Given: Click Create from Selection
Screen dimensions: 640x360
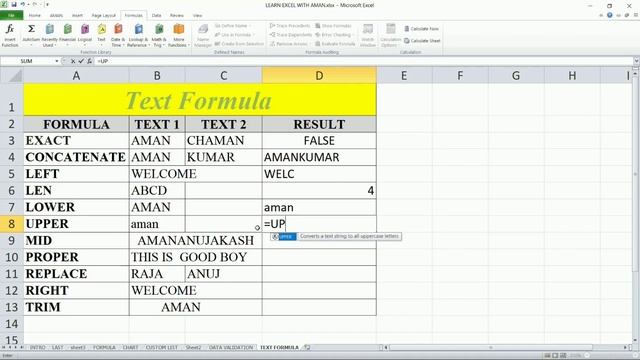Looking at the screenshot, I should (239, 44).
